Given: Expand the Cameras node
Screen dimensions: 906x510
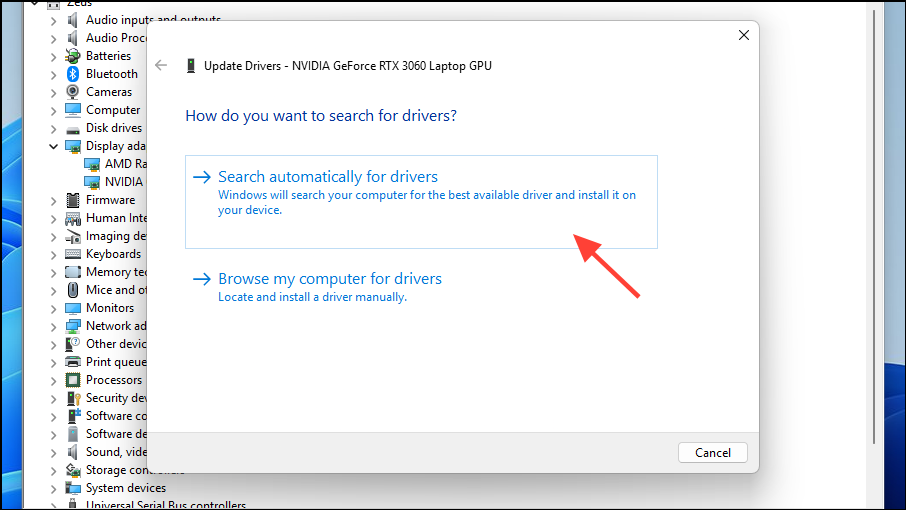Looking at the screenshot, I should [54, 92].
